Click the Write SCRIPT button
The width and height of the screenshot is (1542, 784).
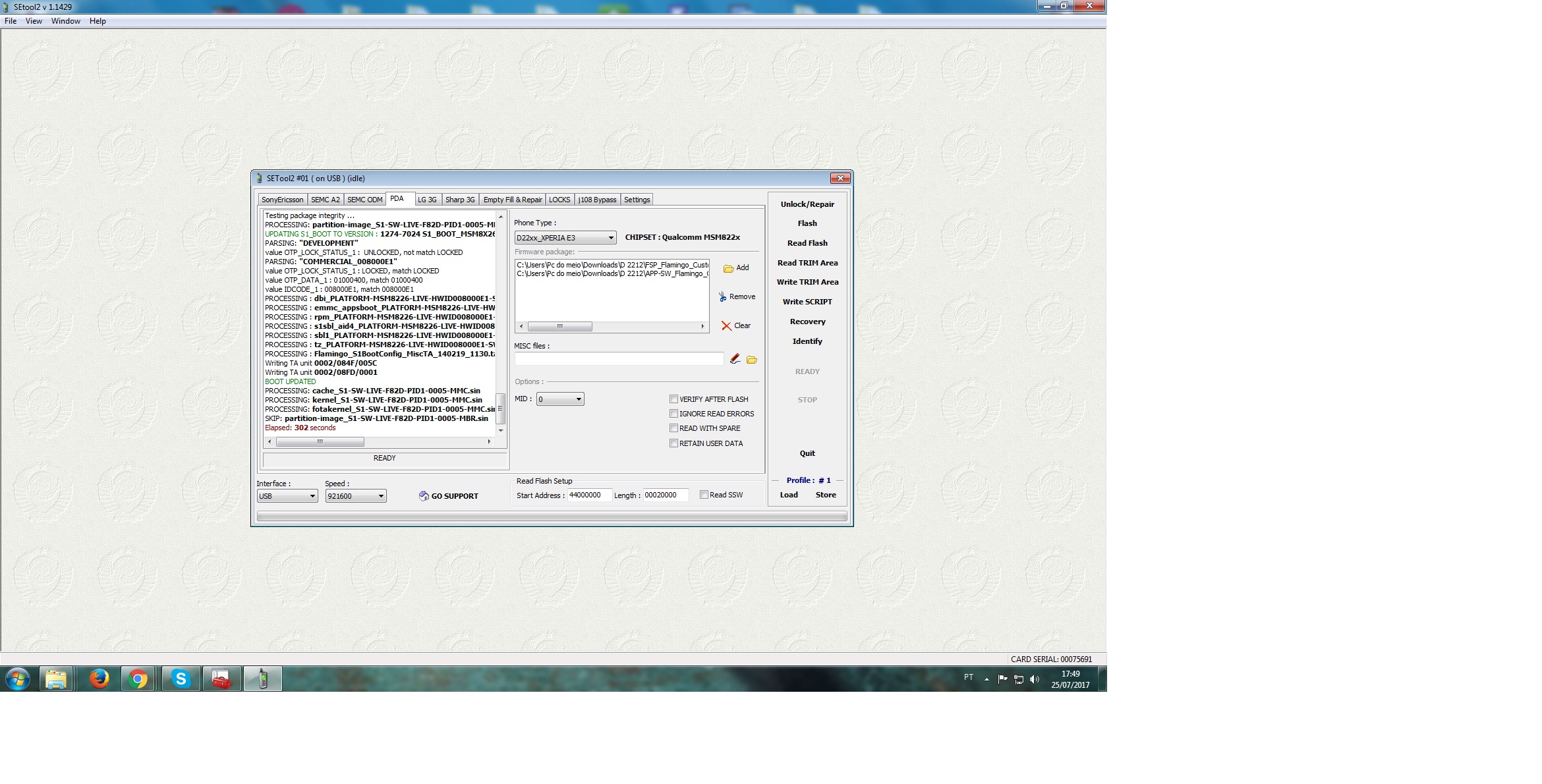tap(807, 302)
